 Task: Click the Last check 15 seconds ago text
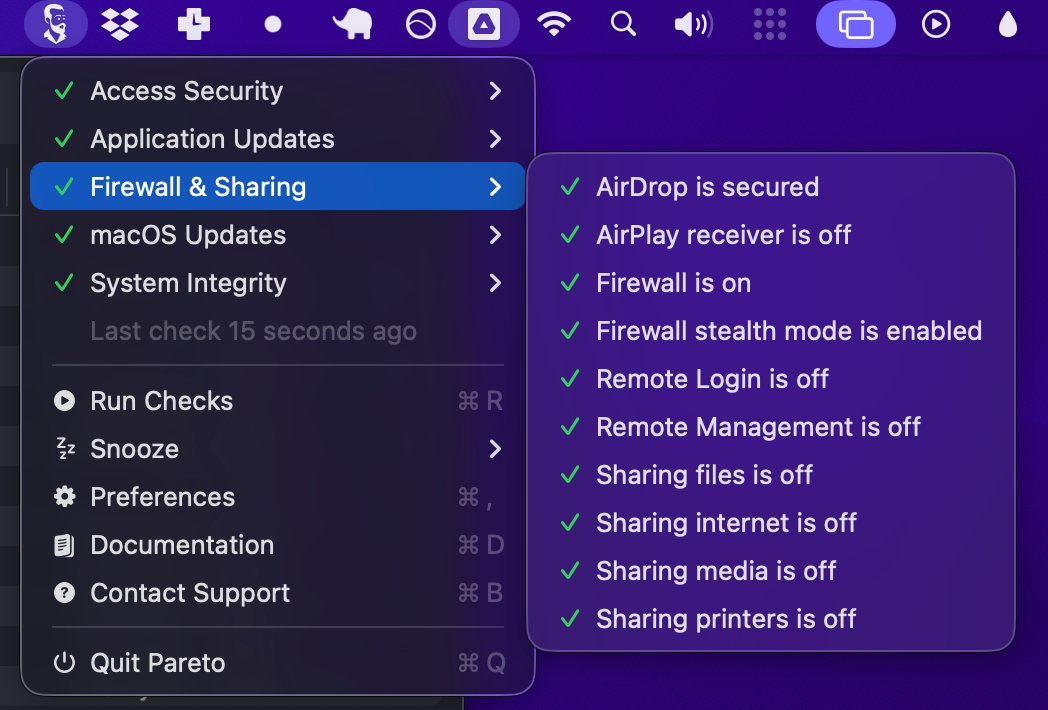pyautogui.click(x=253, y=331)
